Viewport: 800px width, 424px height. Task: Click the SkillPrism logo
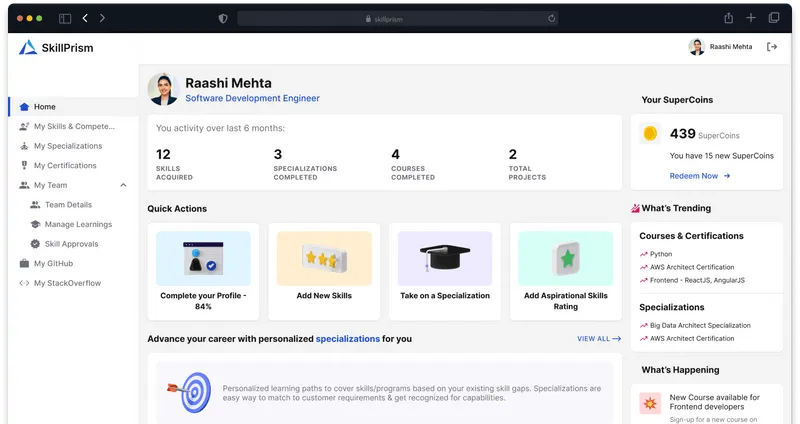(56, 47)
